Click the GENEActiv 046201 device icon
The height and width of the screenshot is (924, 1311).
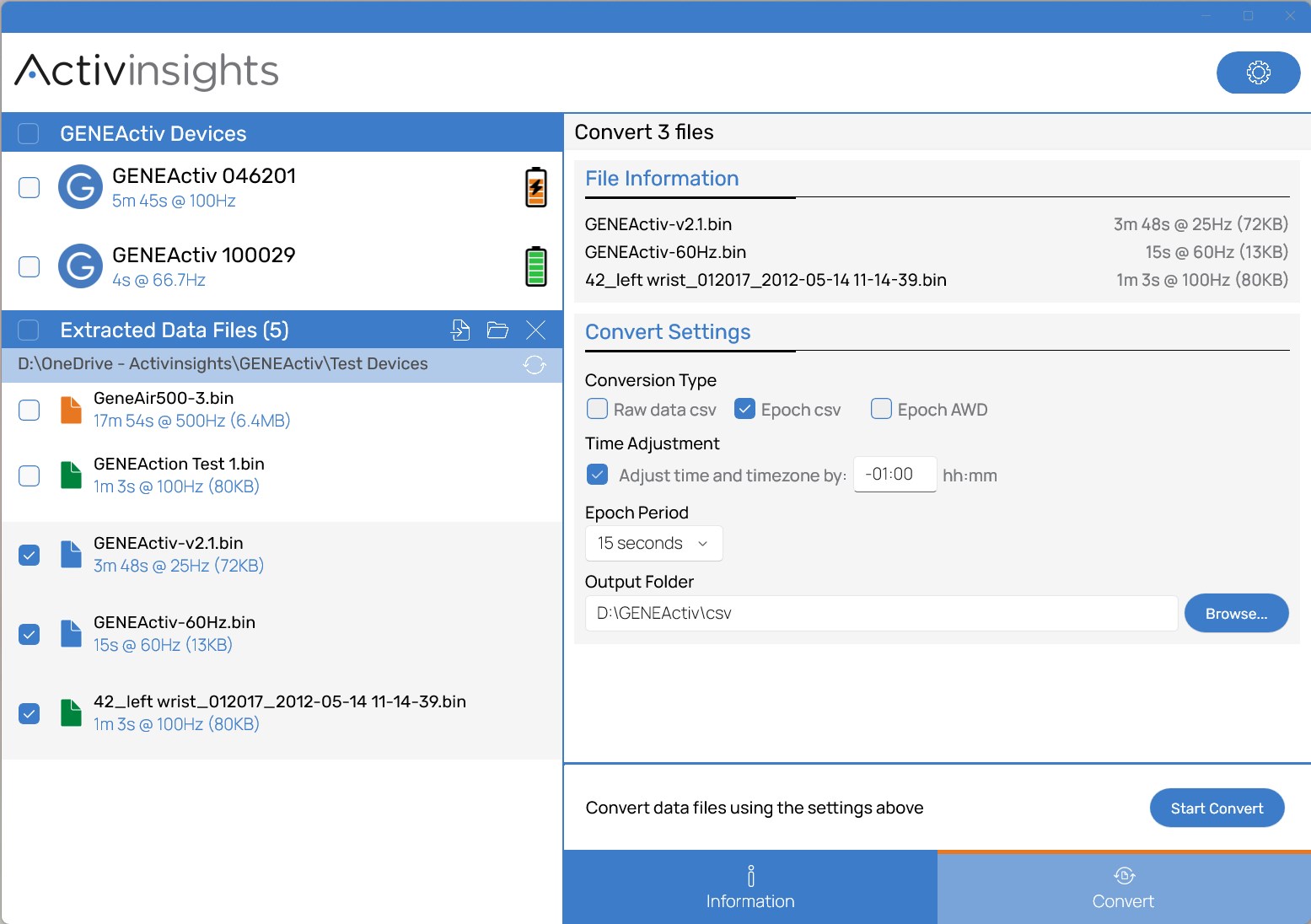[80, 187]
